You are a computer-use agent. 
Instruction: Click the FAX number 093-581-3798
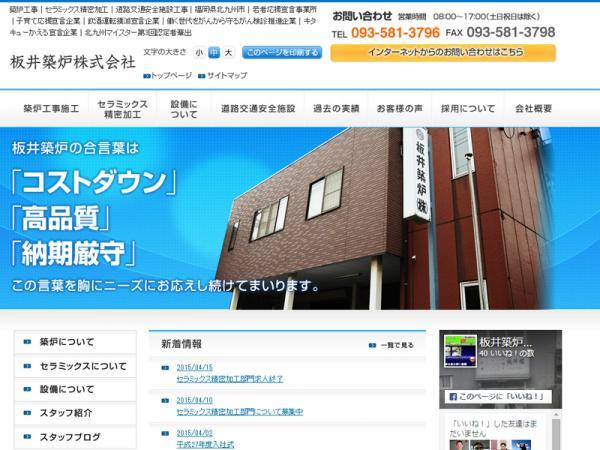[x=511, y=33]
